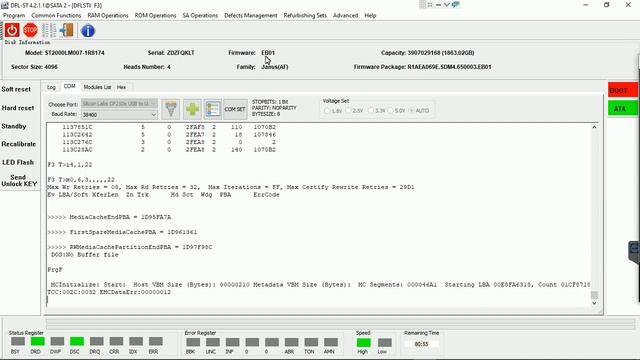Open the RAM Operations menu
Screen dimensions: 640x360
click(x=108, y=16)
